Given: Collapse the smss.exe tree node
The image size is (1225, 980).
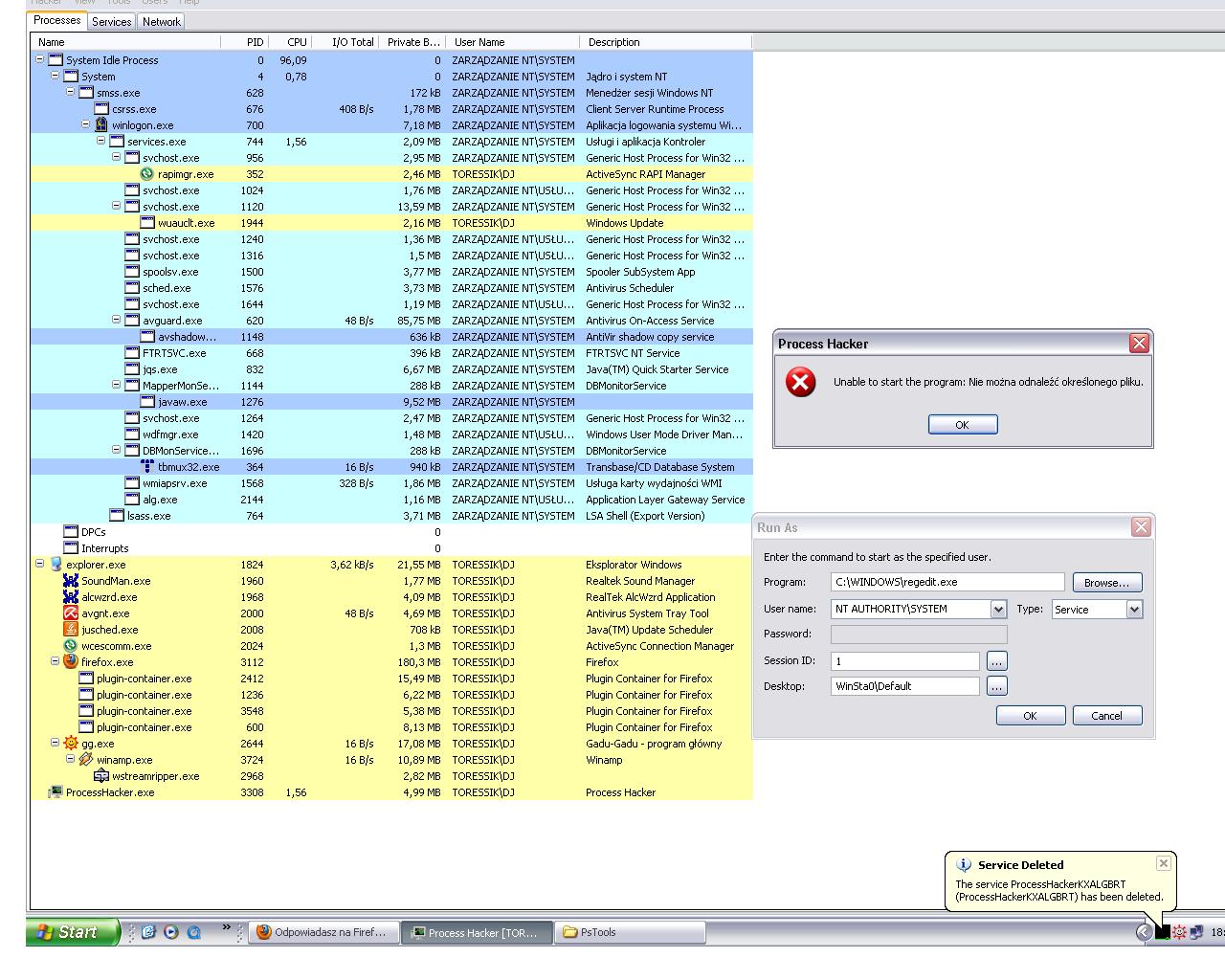Looking at the screenshot, I should 70,92.
